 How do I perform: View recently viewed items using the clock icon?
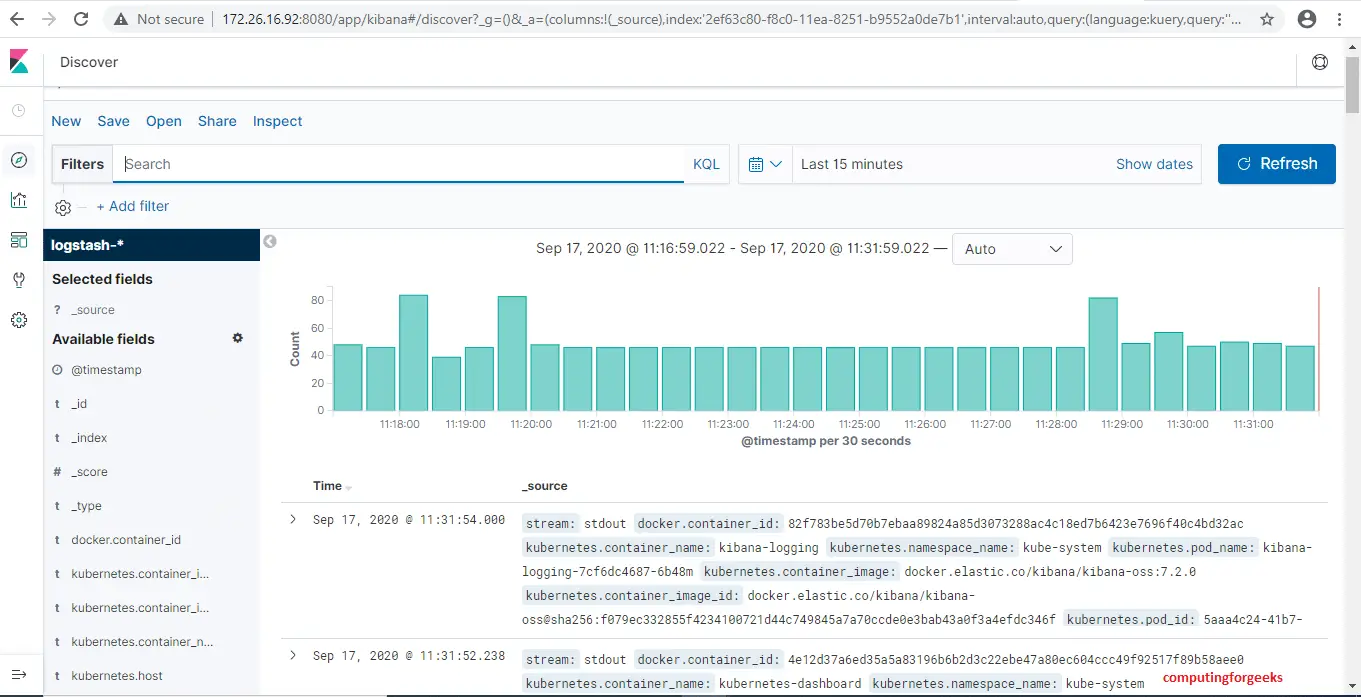click(x=21, y=110)
